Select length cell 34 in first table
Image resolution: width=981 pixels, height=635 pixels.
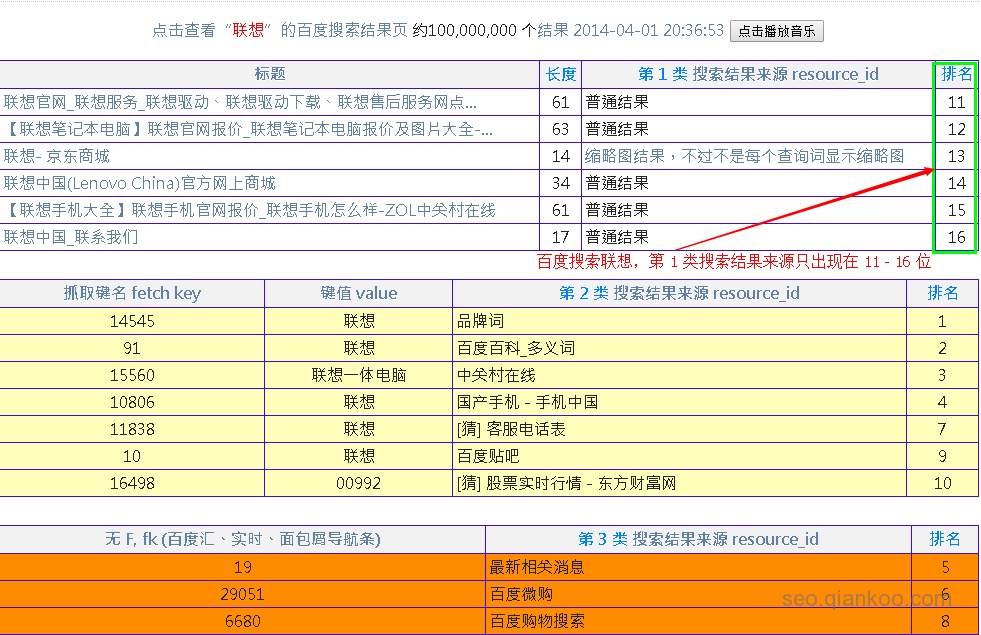(x=561, y=183)
